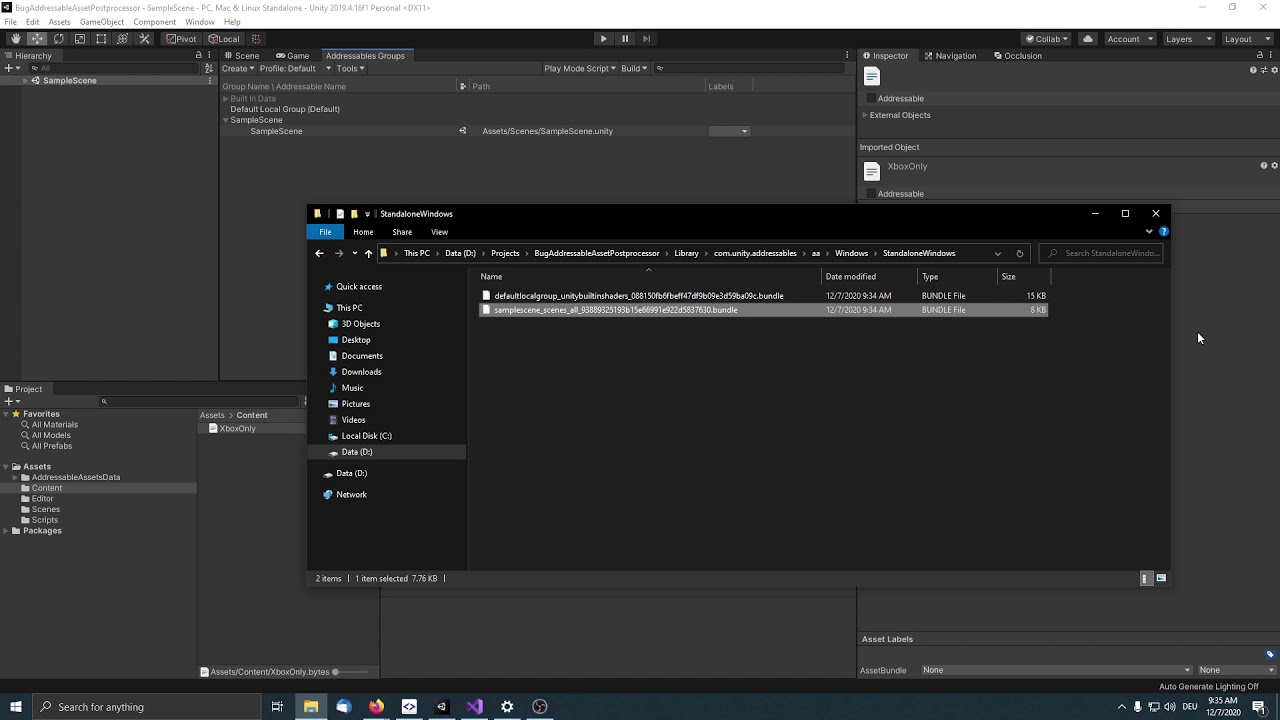This screenshot has height=720, width=1280.
Task: Open the custom editor tools wrench icon
Action: [144, 38]
